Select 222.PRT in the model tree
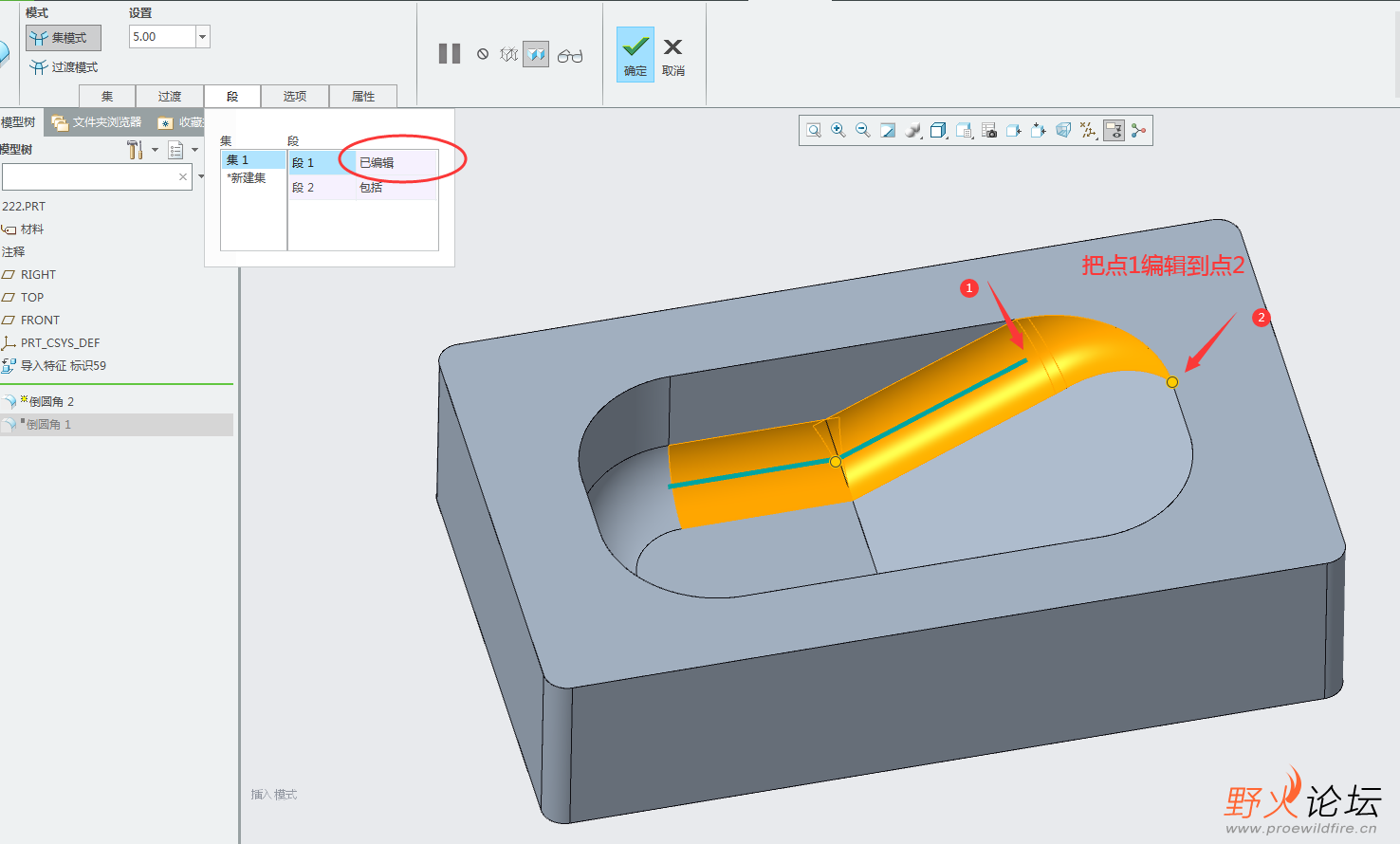Image resolution: width=1400 pixels, height=844 pixels. pos(24,206)
